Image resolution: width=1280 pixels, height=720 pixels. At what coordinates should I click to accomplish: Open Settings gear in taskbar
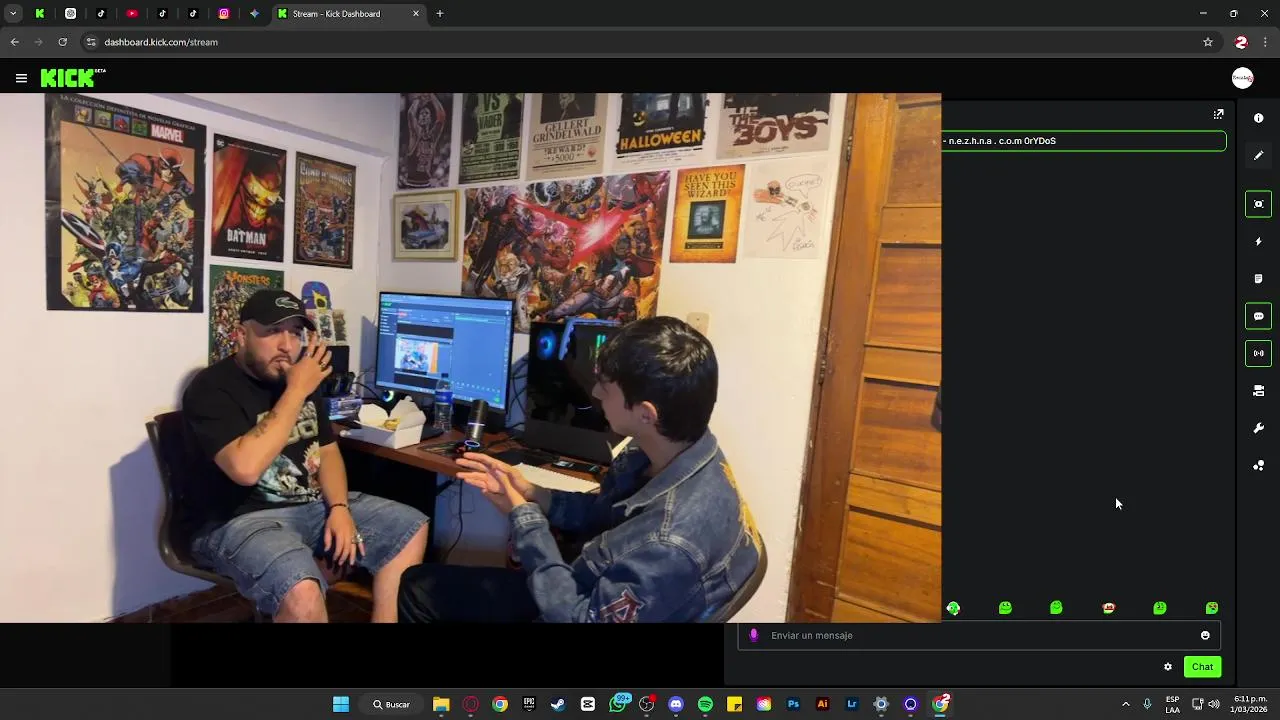(x=881, y=704)
